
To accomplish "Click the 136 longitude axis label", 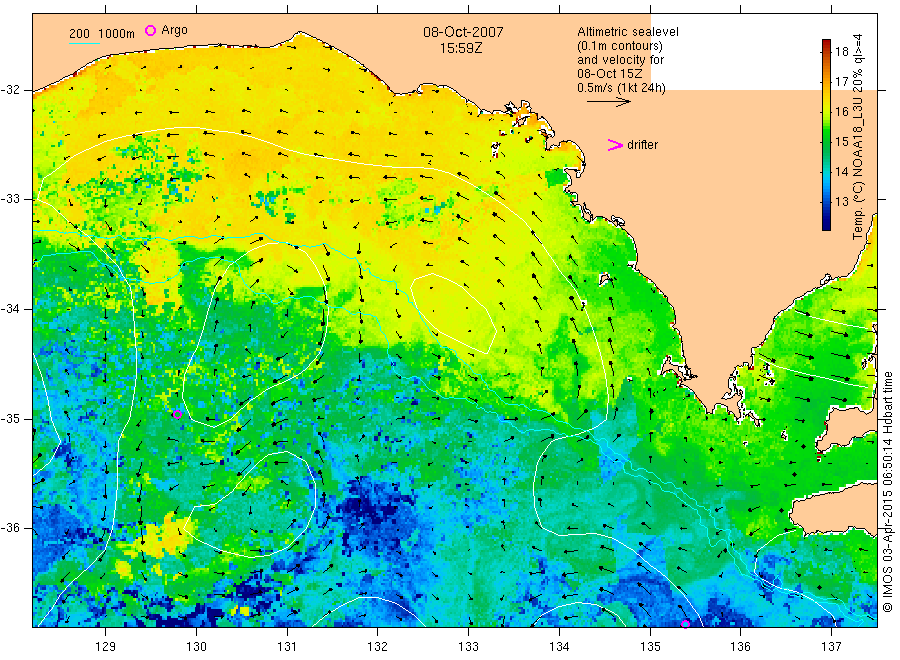I will pyautogui.click(x=740, y=647).
